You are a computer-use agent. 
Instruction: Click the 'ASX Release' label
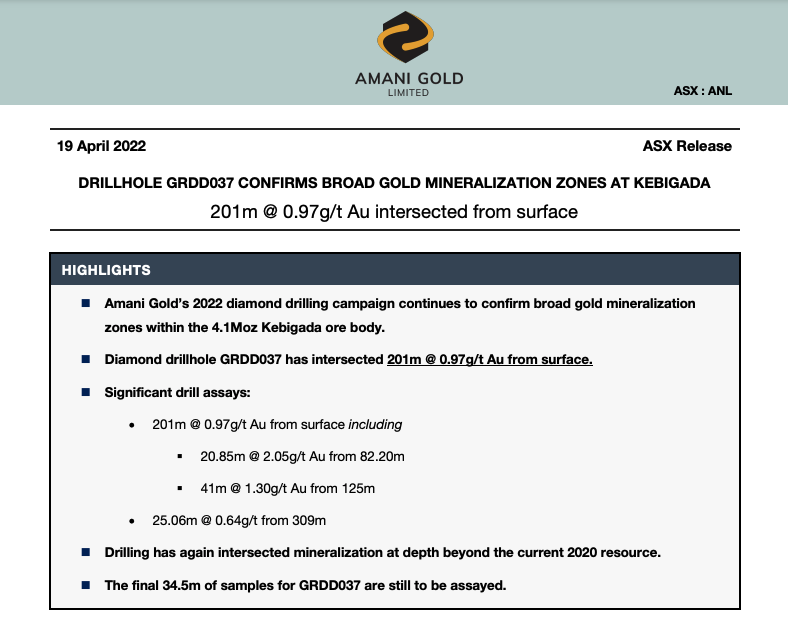point(687,146)
